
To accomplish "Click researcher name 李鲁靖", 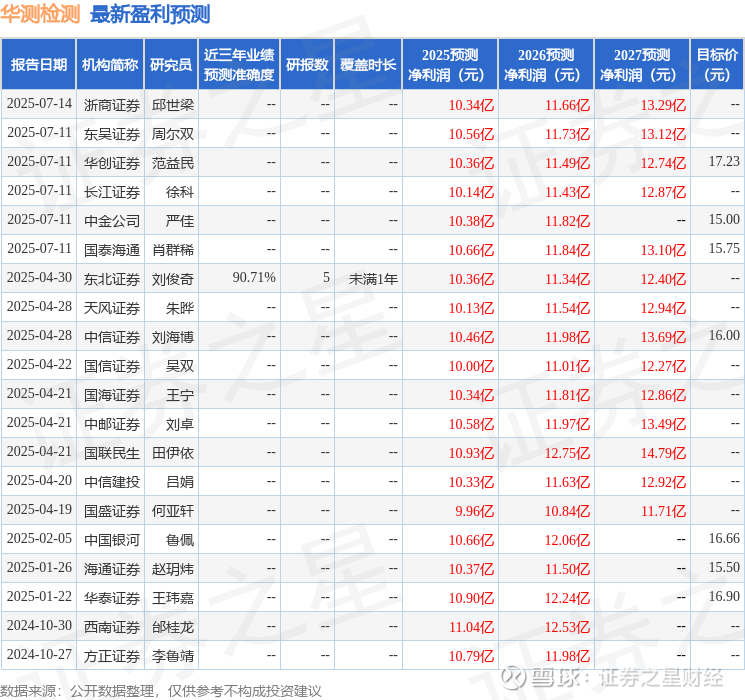I will coord(172,656).
